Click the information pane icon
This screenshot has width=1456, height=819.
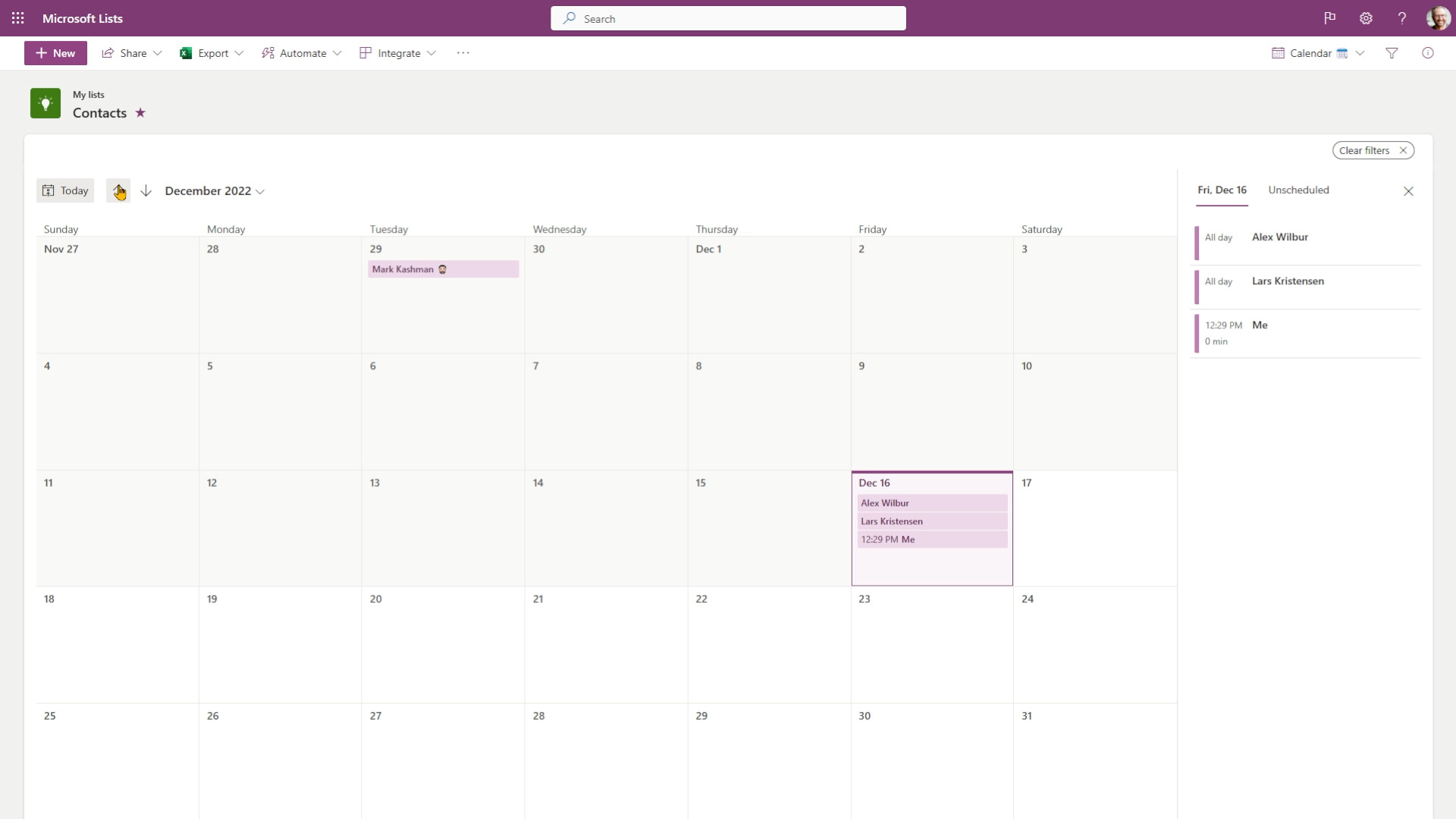pos(1429,53)
